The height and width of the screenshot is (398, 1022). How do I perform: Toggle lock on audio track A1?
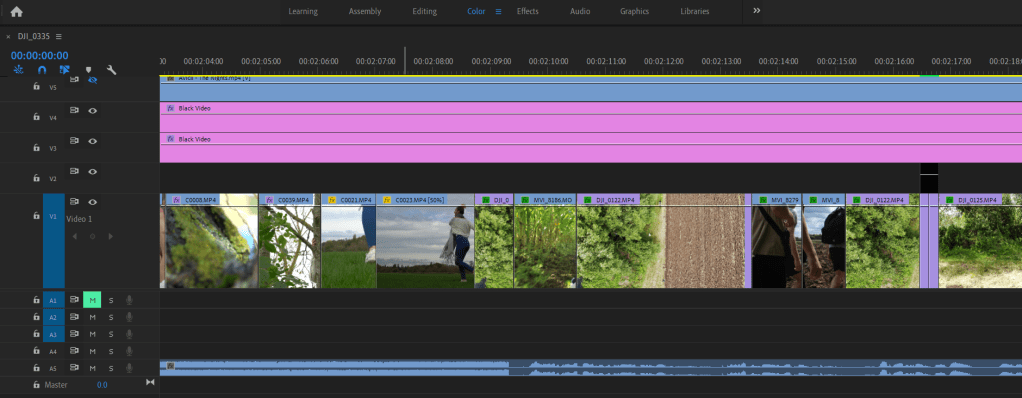[x=36, y=300]
